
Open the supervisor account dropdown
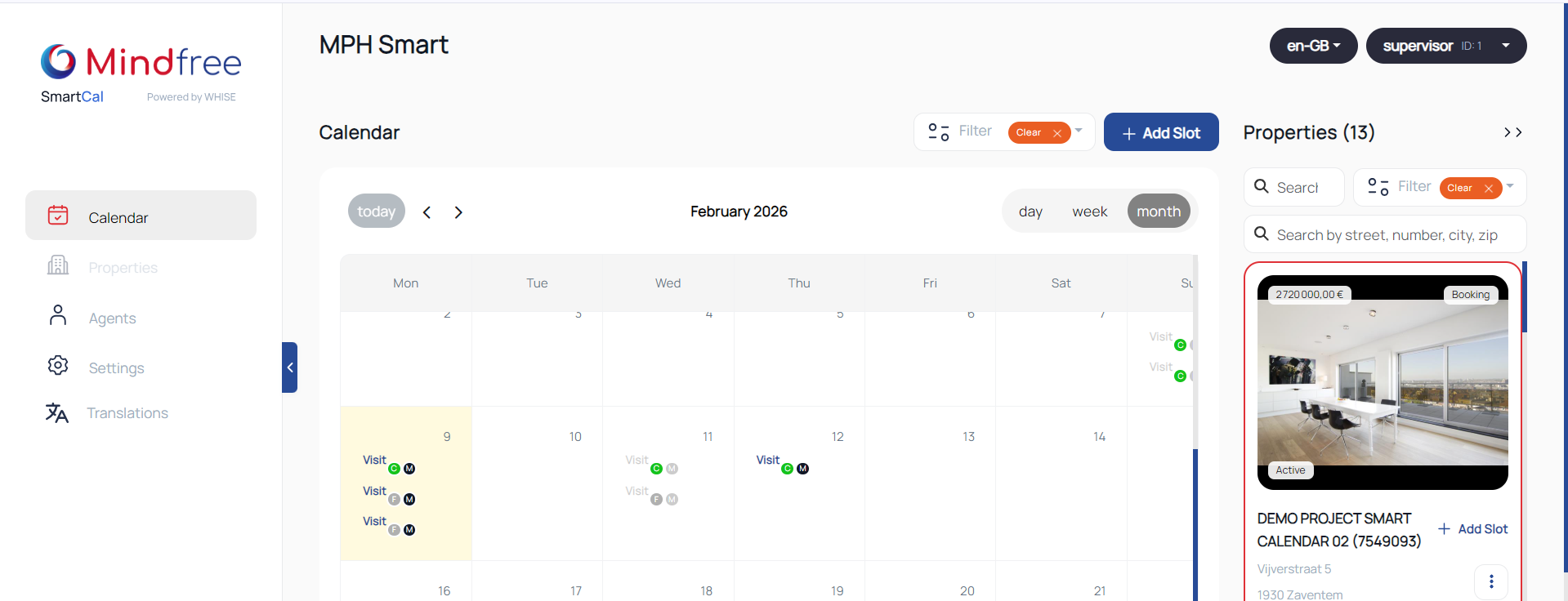click(1446, 46)
